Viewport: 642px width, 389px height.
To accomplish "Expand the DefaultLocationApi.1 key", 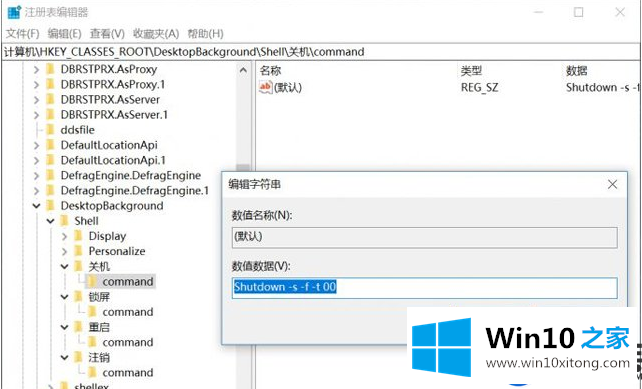I will [x=36, y=161].
